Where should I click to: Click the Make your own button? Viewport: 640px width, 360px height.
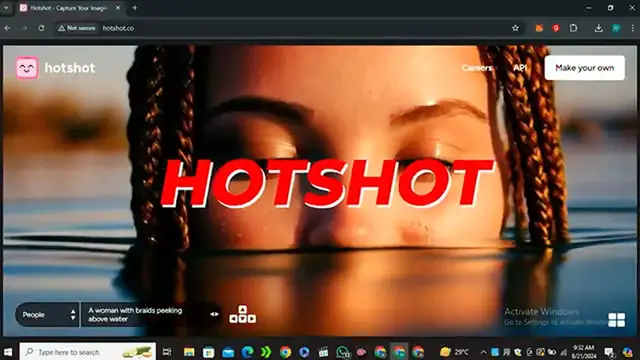click(x=584, y=68)
